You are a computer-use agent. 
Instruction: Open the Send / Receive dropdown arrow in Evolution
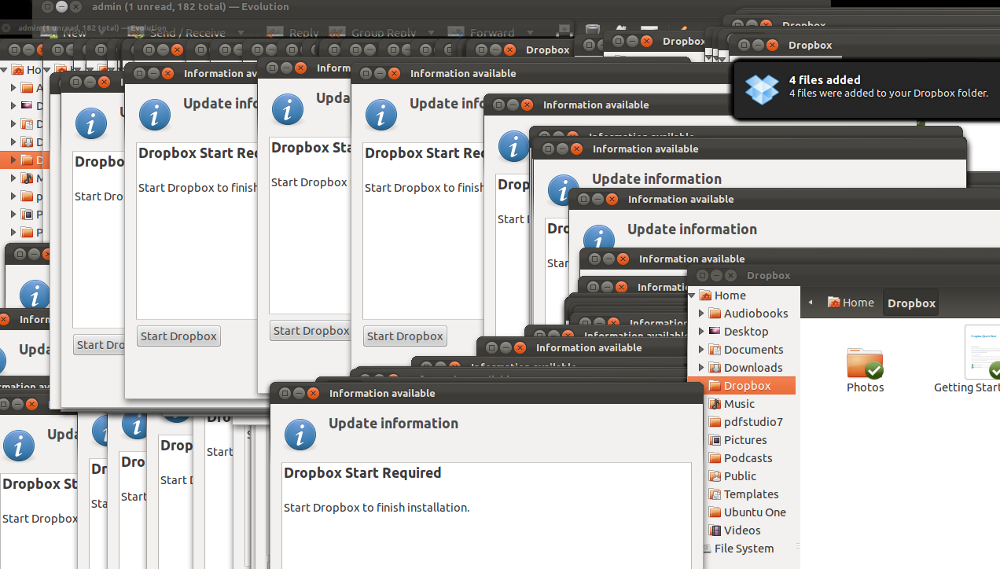tap(240, 33)
